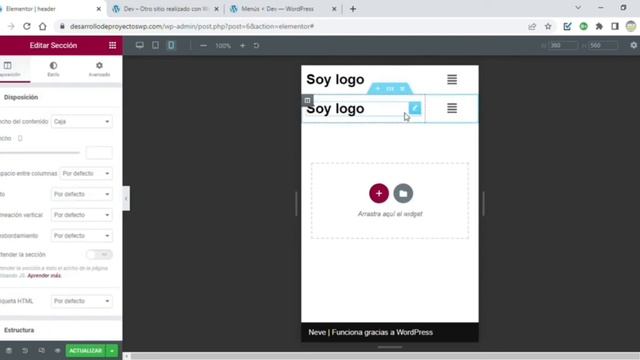Image resolution: width=640 pixels, height=360 pixels.
Task: Switch to desktop preview mode
Action: click(x=140, y=45)
